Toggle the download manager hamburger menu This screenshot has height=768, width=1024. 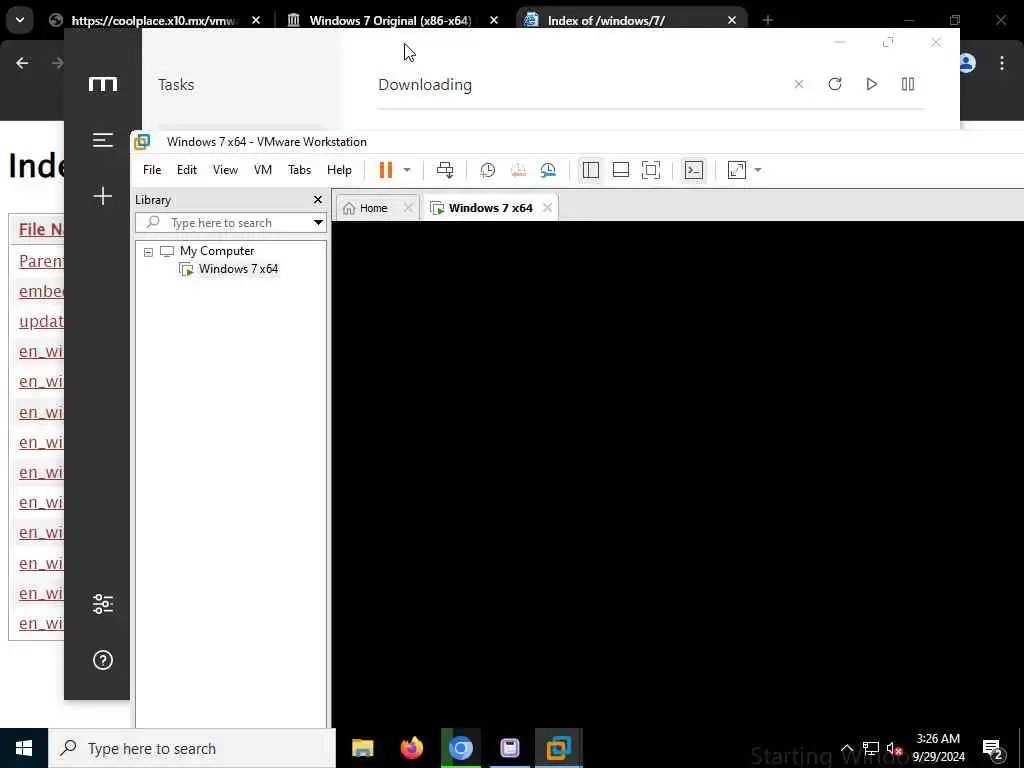coord(103,140)
